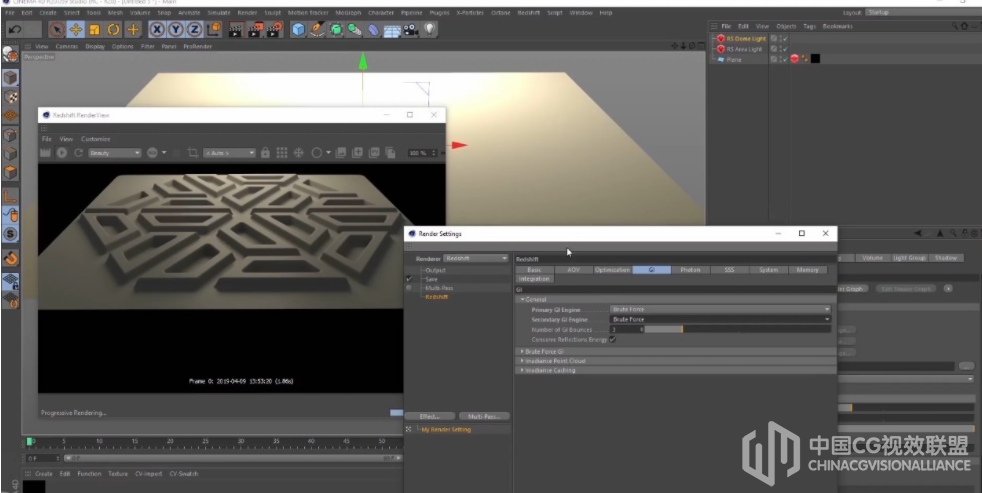Click Render View clapperboard icon
The image size is (982, 493).
tap(235, 29)
